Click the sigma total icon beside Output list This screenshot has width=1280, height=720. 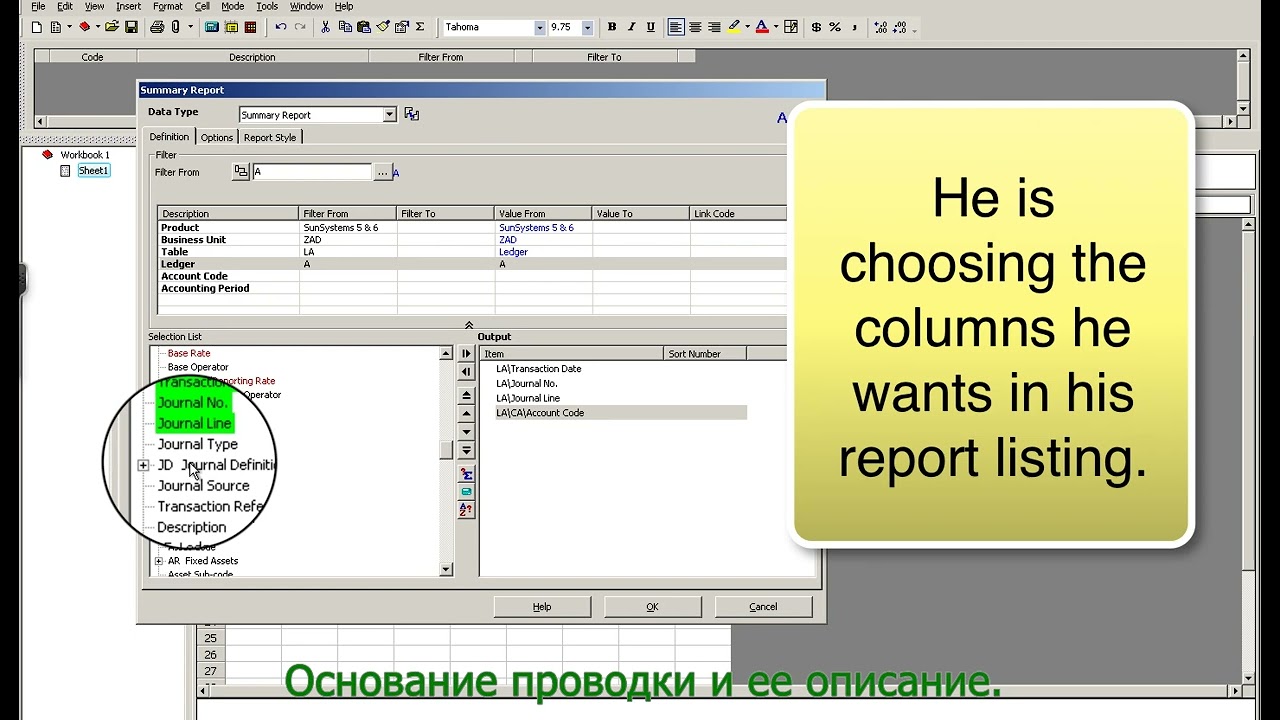point(466,474)
